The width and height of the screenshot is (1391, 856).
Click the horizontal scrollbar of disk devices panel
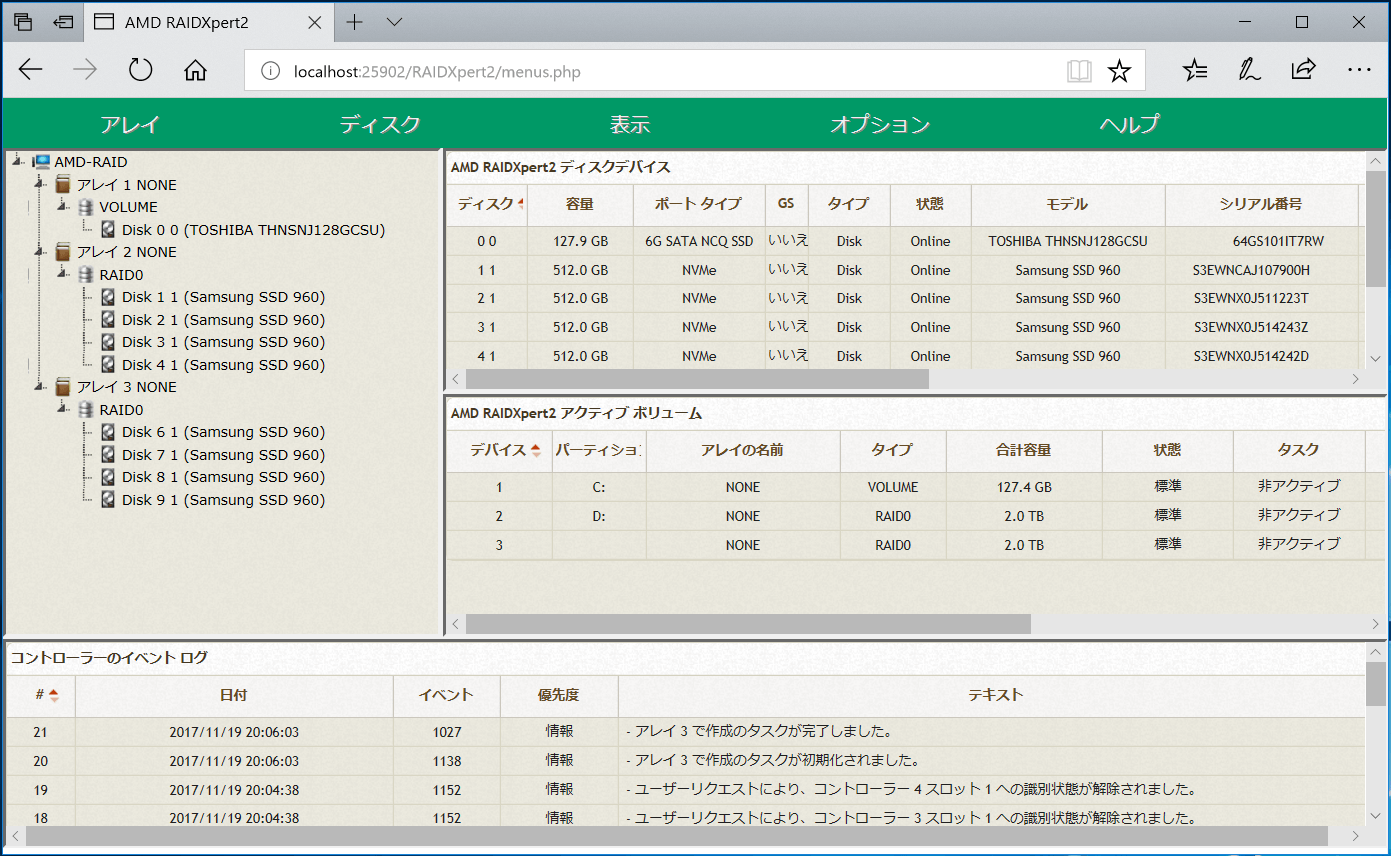click(x=697, y=379)
